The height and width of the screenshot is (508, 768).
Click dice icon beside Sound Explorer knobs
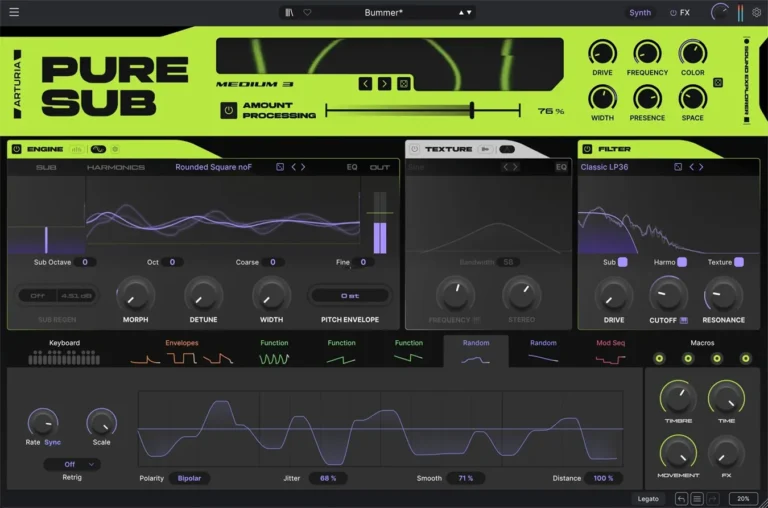click(x=718, y=82)
